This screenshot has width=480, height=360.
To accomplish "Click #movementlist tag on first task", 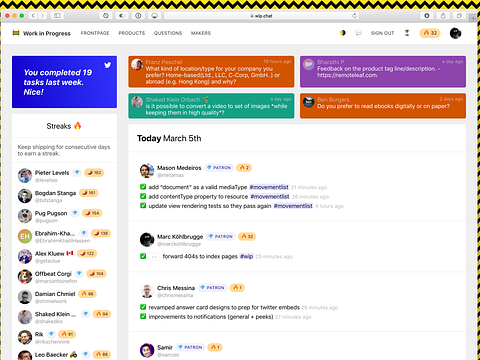I will pyautogui.click(x=269, y=187).
